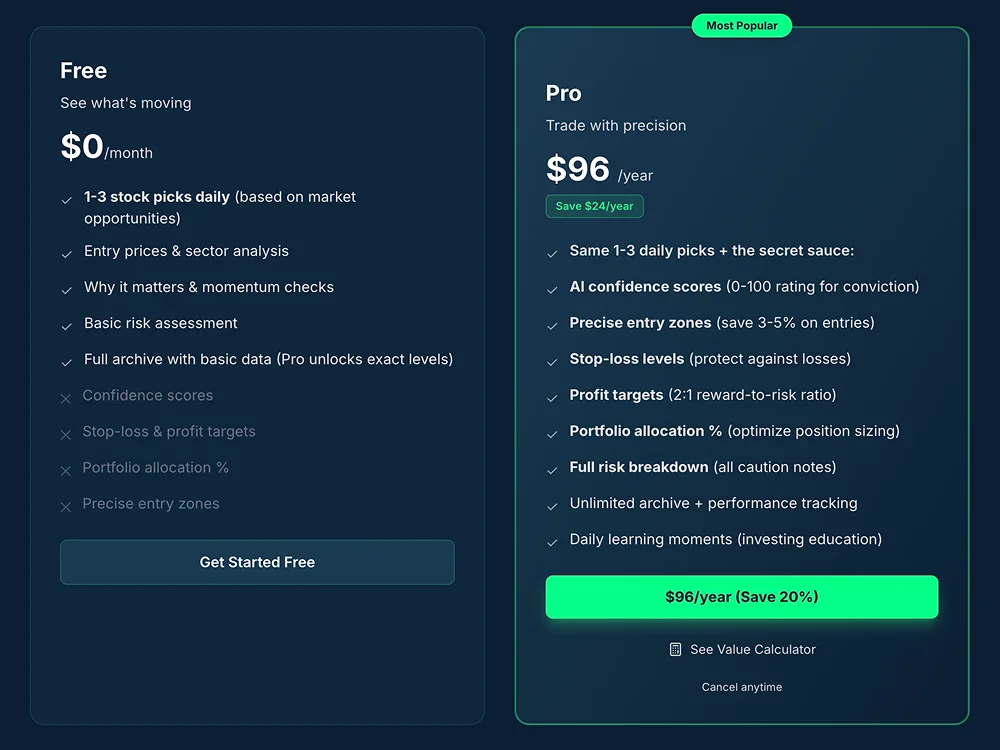This screenshot has width=1000, height=750.
Task: Click the Get Started Free button
Action: click(257, 562)
